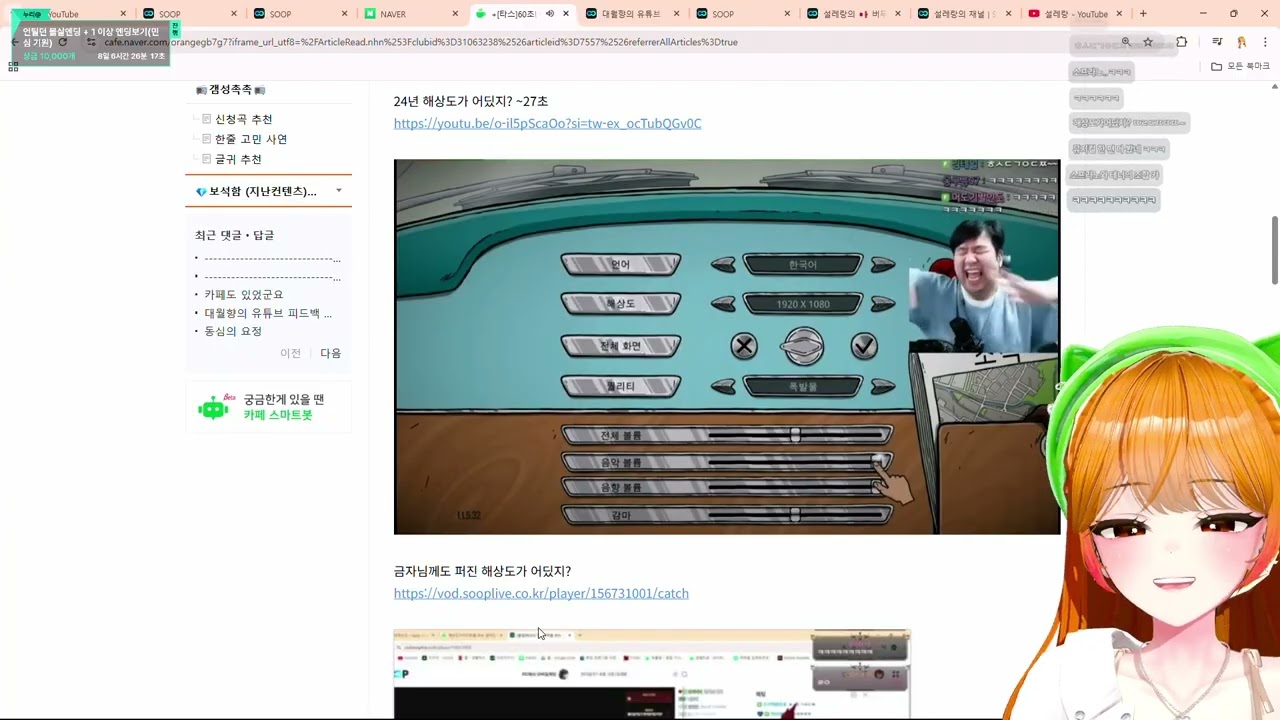Click left arrow beside 퀄리티 value
The width and height of the screenshot is (1280, 720).
(723, 386)
